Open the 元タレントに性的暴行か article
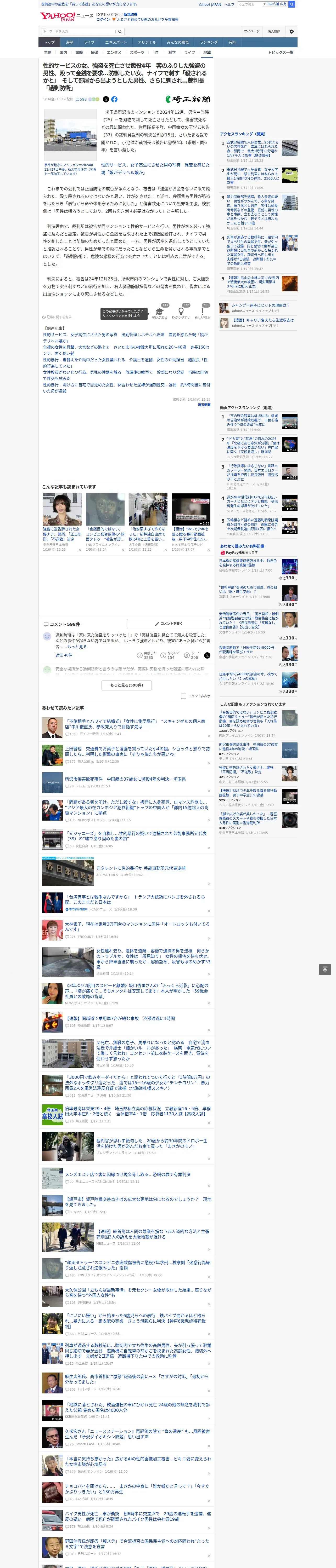This screenshot has width=336, height=1568. tap(141, 868)
